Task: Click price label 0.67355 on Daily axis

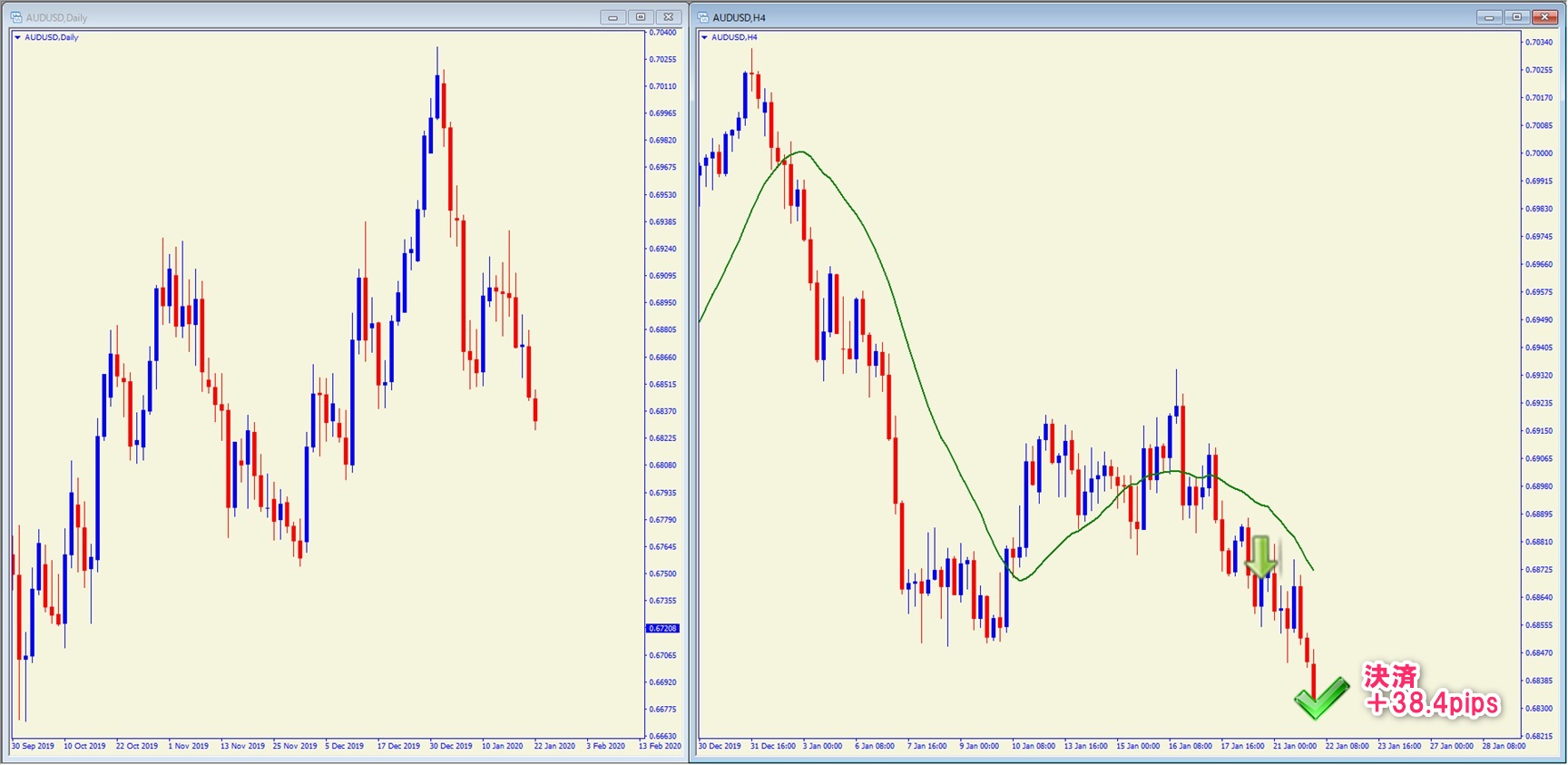Action: pyautogui.click(x=662, y=601)
